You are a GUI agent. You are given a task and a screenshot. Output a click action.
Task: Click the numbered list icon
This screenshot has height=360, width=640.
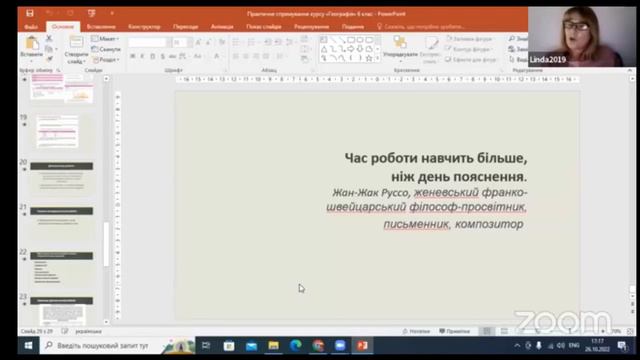click(x=252, y=42)
